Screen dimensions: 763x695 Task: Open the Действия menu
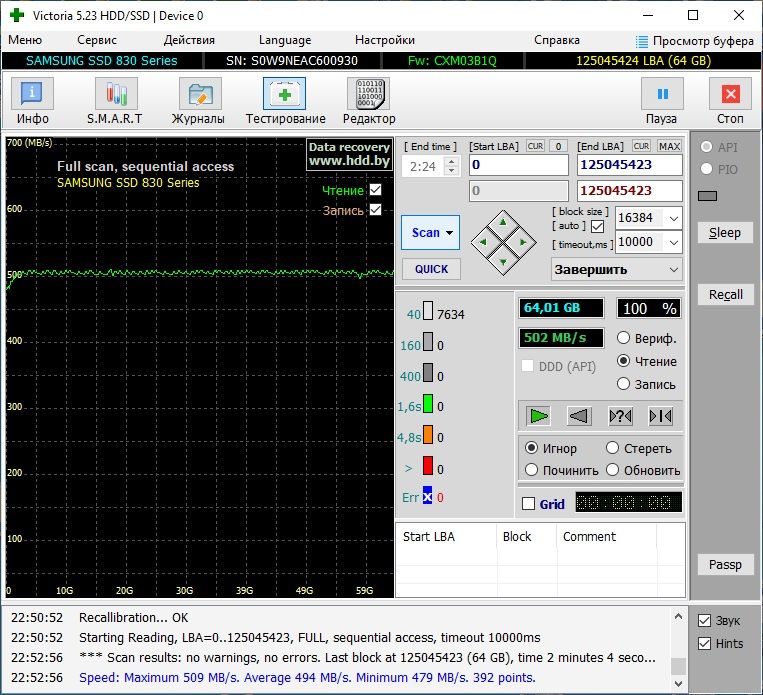coord(189,40)
